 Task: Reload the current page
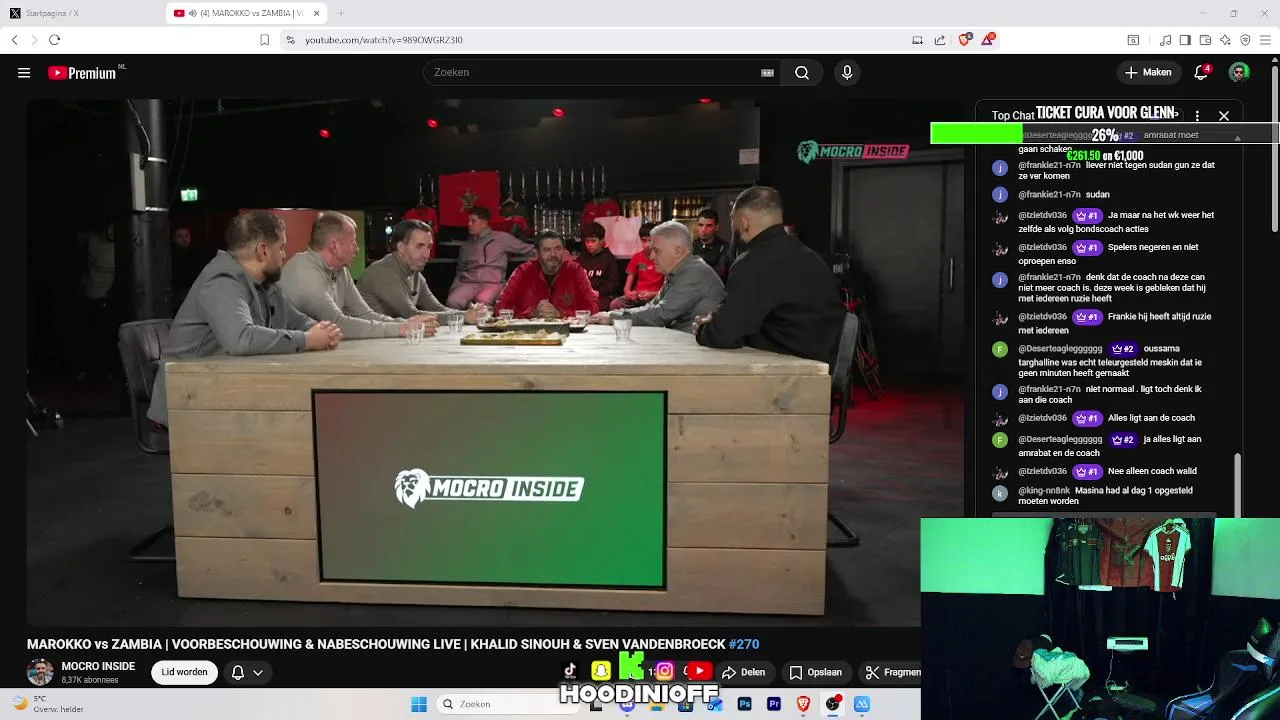[x=54, y=40]
